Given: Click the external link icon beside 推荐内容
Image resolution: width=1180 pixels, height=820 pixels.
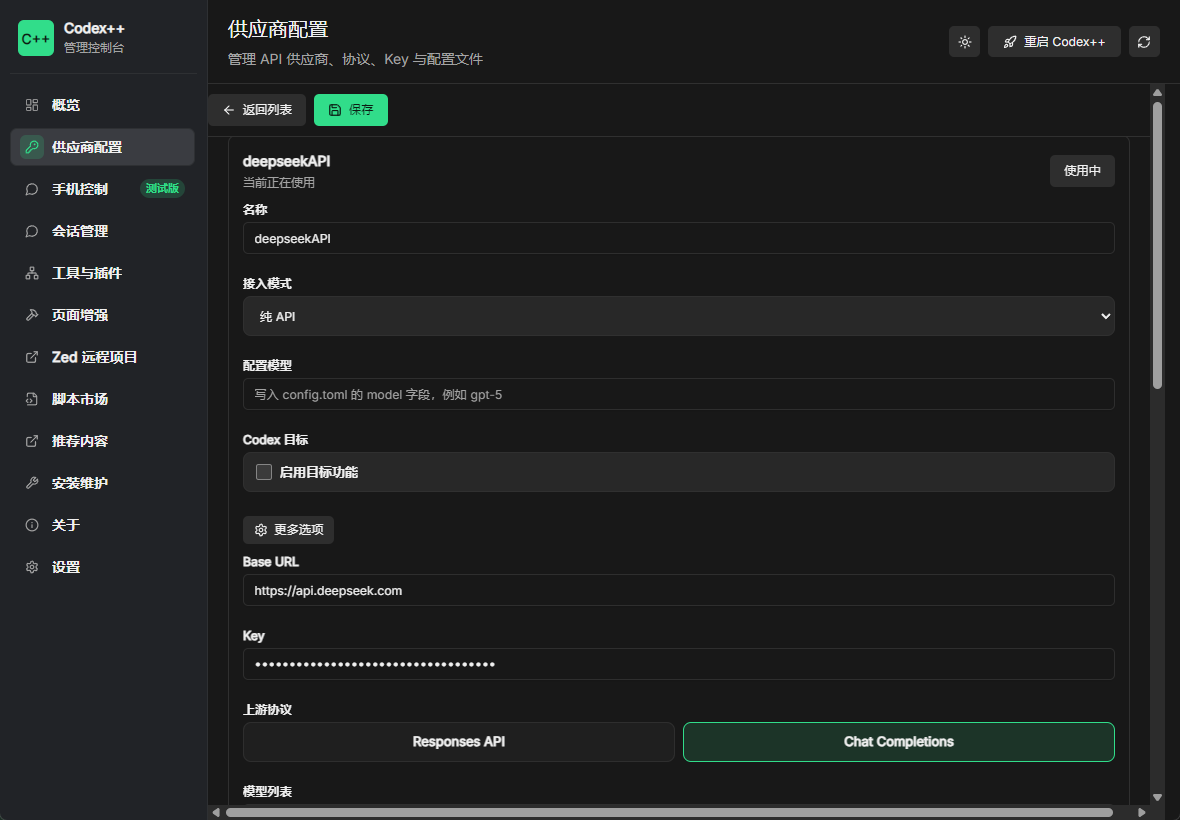Looking at the screenshot, I should point(32,442).
